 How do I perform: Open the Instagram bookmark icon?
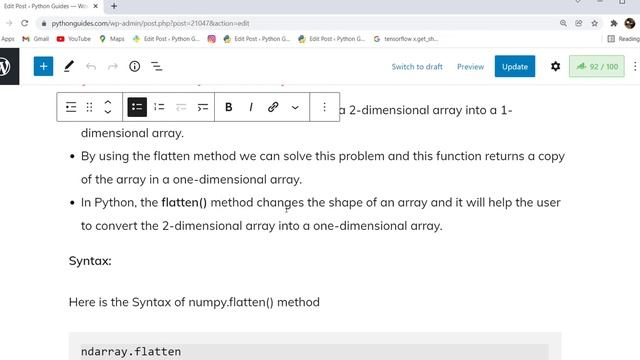click(211, 39)
